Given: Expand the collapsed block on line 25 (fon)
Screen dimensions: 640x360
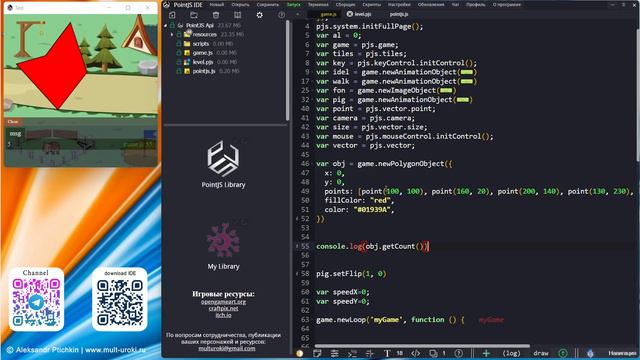Looking at the screenshot, I should click(446, 90).
